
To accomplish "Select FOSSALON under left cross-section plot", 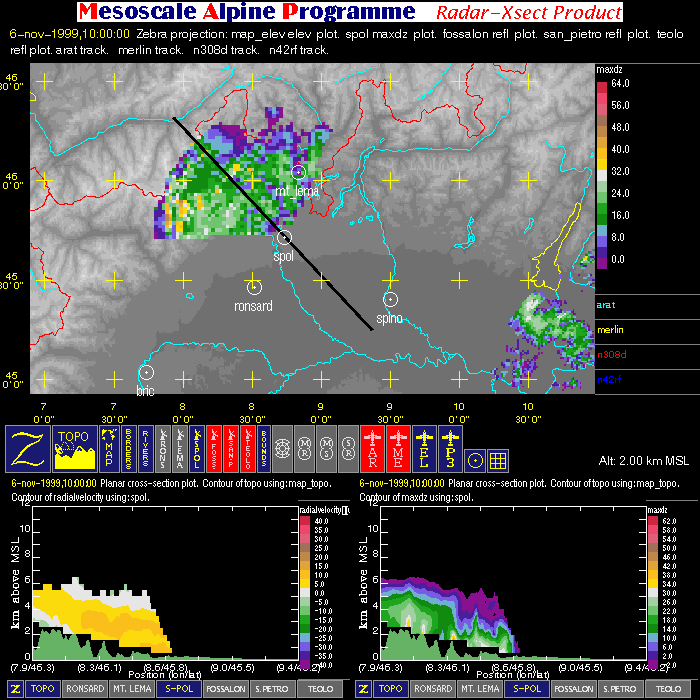I will coord(226,689).
